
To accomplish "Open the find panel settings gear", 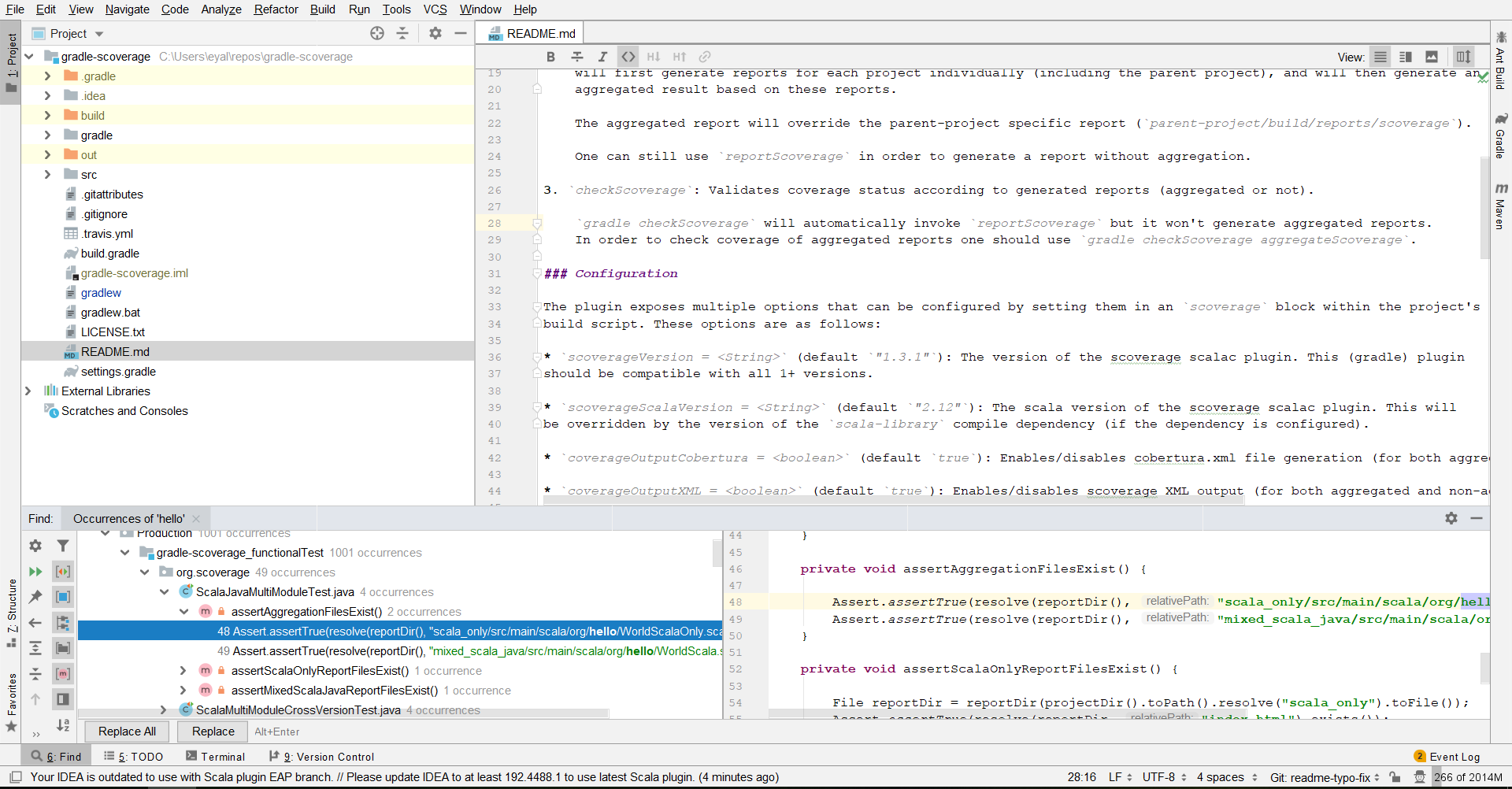I will 1452,518.
